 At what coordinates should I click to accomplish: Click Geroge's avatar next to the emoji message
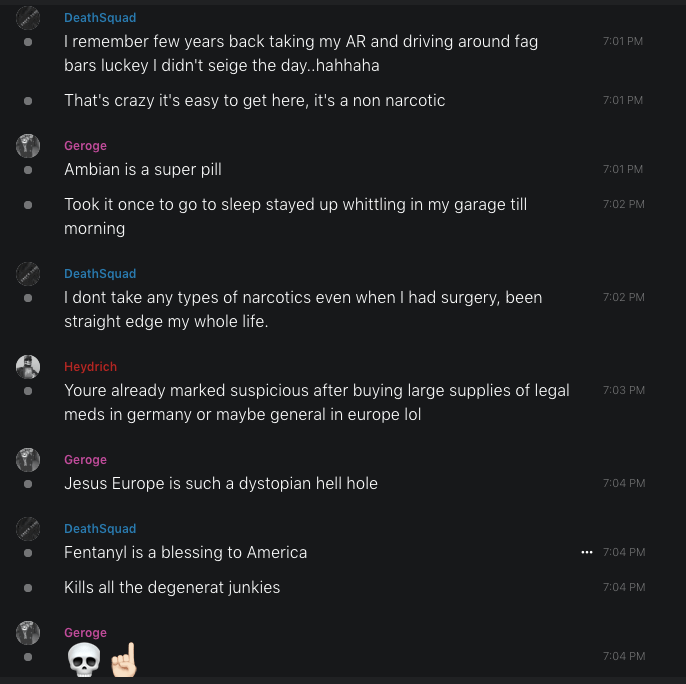click(x=28, y=633)
